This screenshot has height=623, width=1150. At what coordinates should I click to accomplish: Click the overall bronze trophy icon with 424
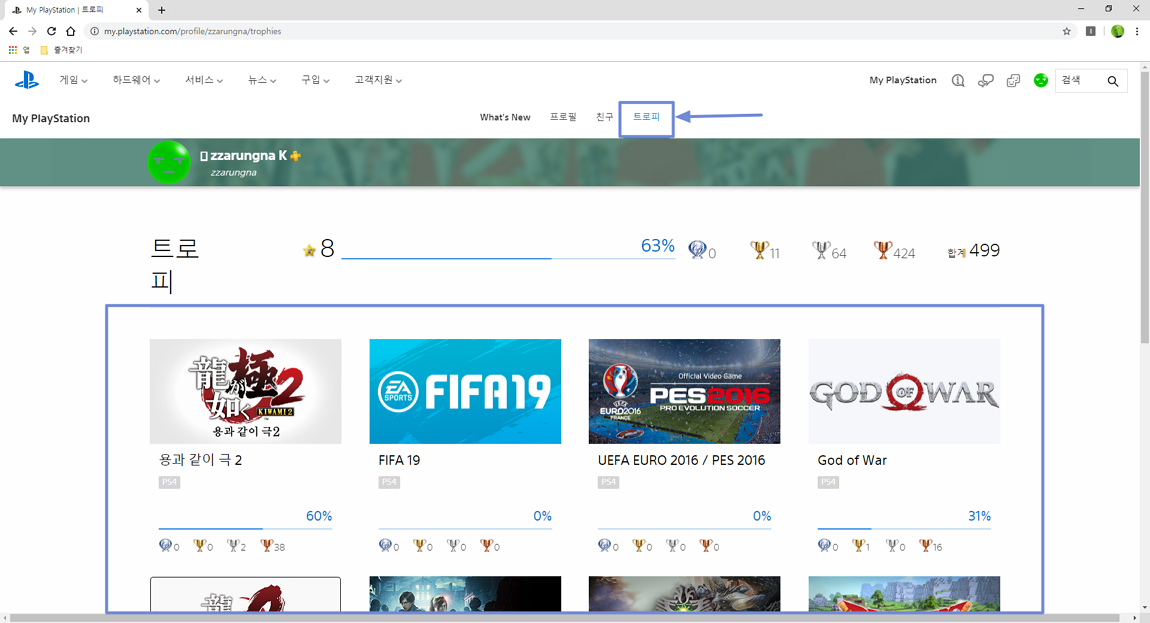coord(882,250)
